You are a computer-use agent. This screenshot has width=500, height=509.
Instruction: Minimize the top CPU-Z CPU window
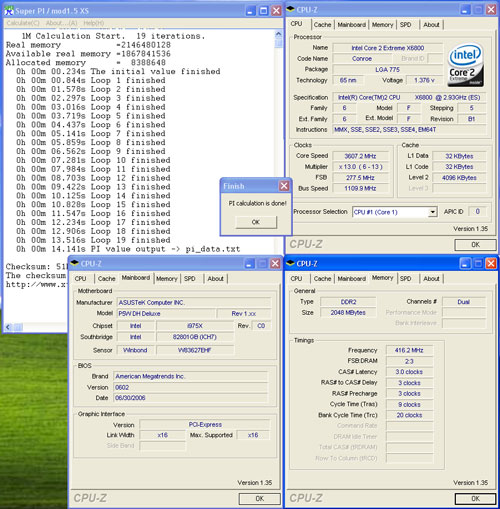pyautogui.click(x=465, y=10)
